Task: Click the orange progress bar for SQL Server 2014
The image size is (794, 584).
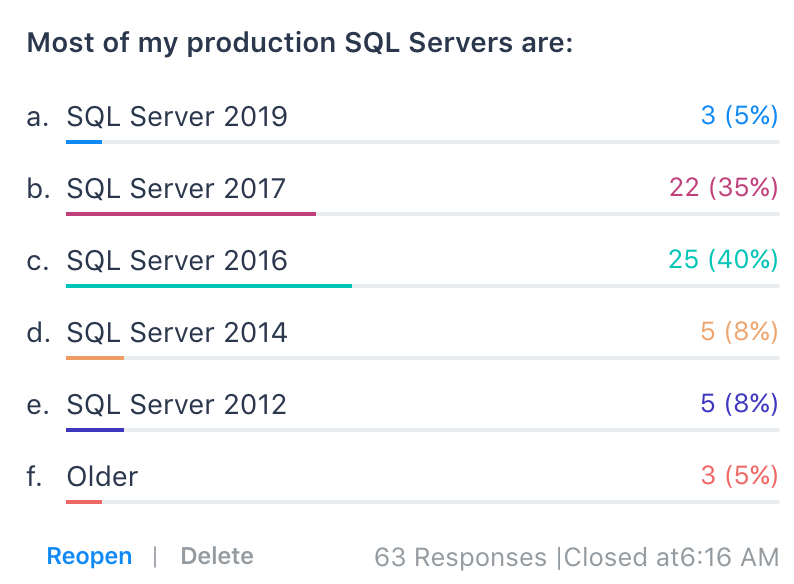Action: click(x=95, y=358)
